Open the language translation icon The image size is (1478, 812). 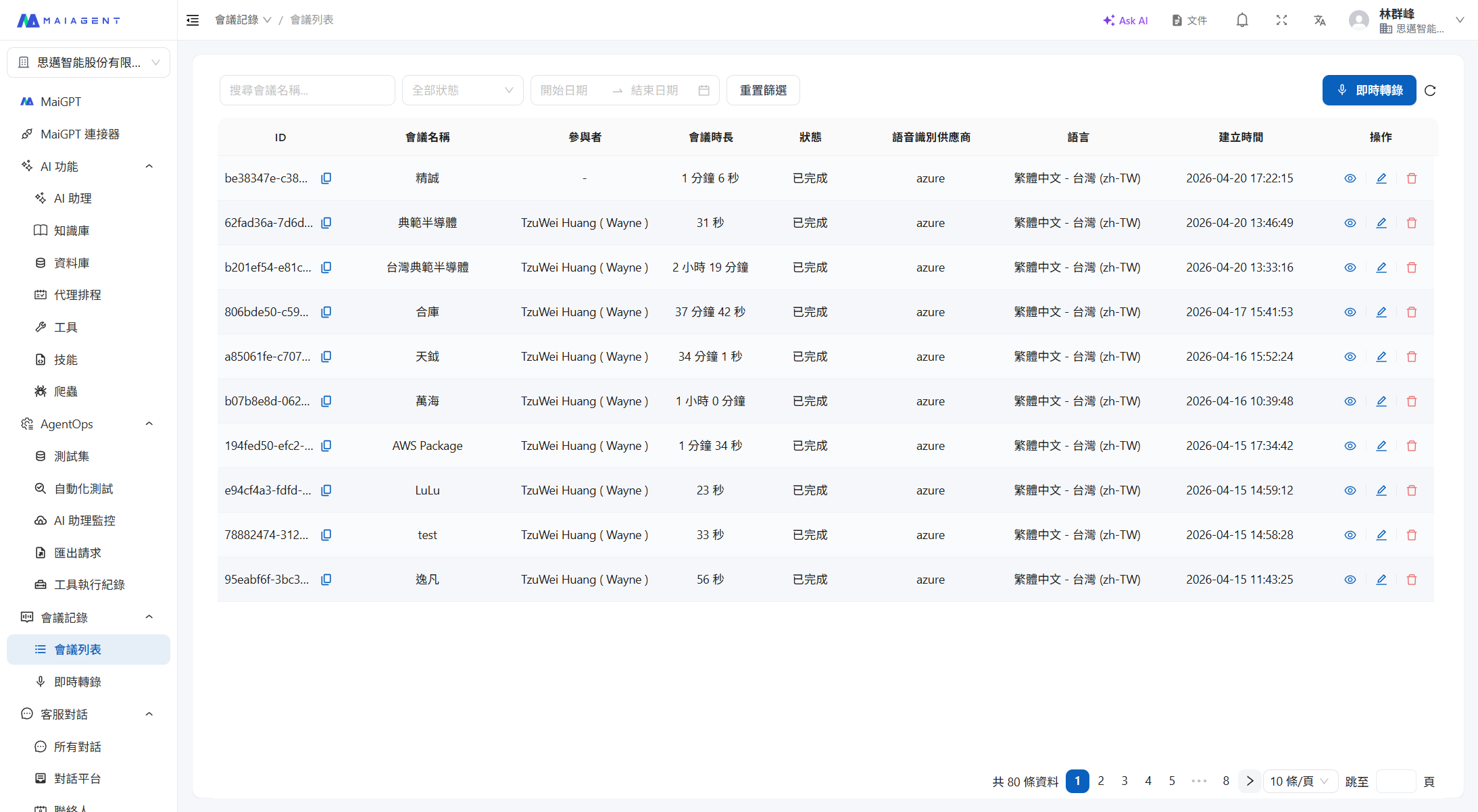[x=1320, y=20]
